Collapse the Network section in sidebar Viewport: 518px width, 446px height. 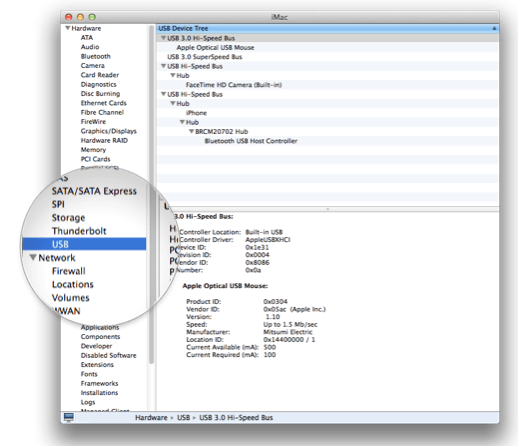33,257
